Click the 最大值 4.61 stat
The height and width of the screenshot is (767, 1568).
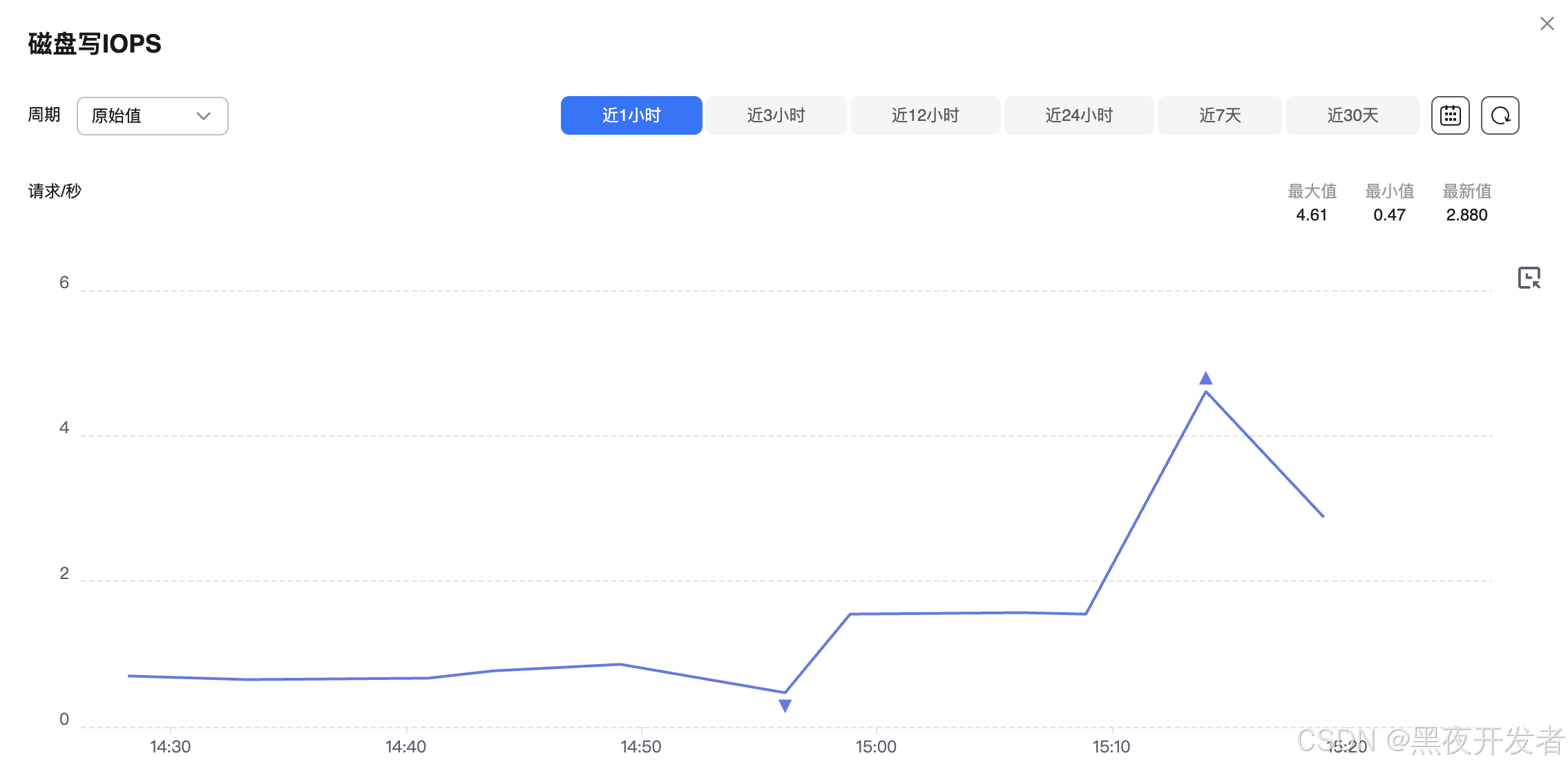pyautogui.click(x=1311, y=215)
